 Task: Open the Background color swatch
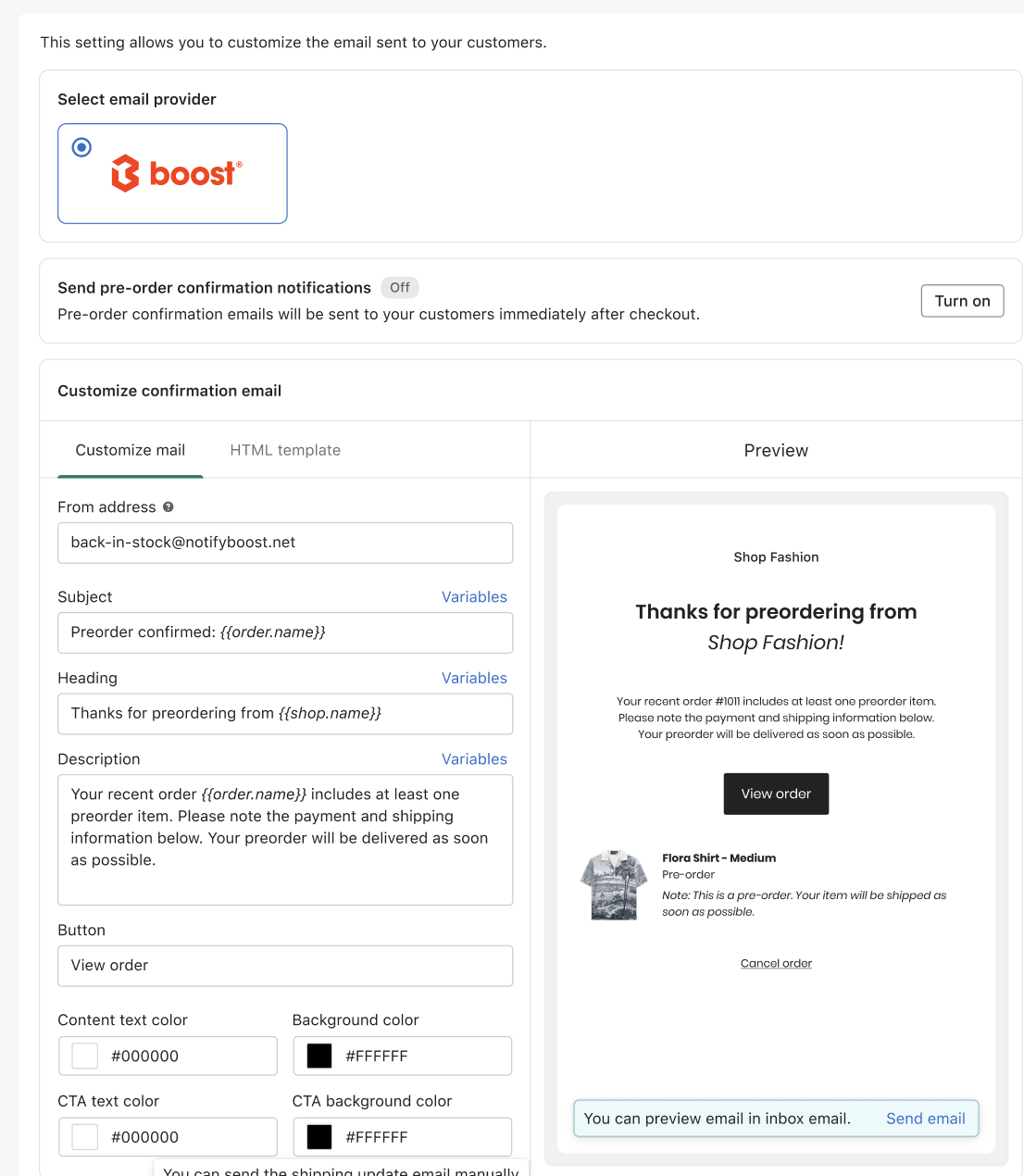tap(318, 1056)
